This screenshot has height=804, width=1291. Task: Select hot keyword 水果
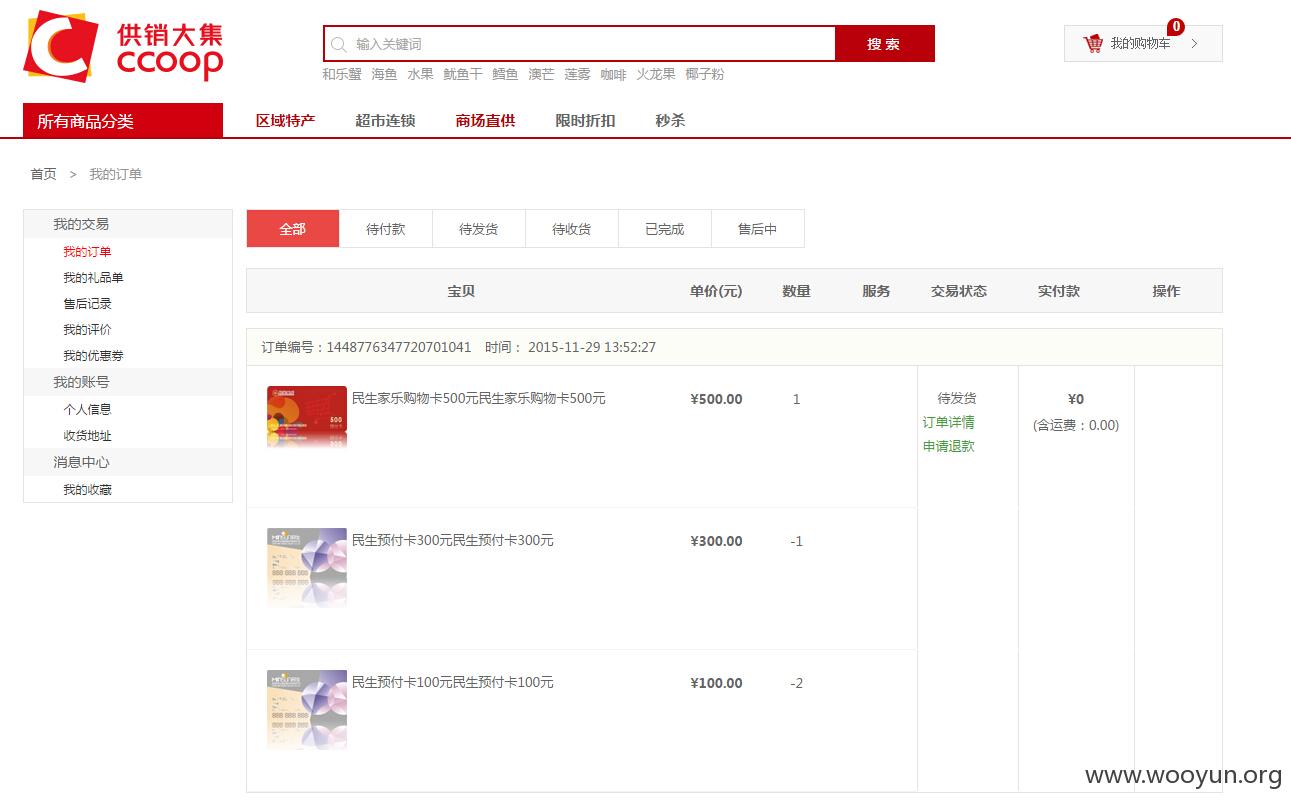[420, 74]
